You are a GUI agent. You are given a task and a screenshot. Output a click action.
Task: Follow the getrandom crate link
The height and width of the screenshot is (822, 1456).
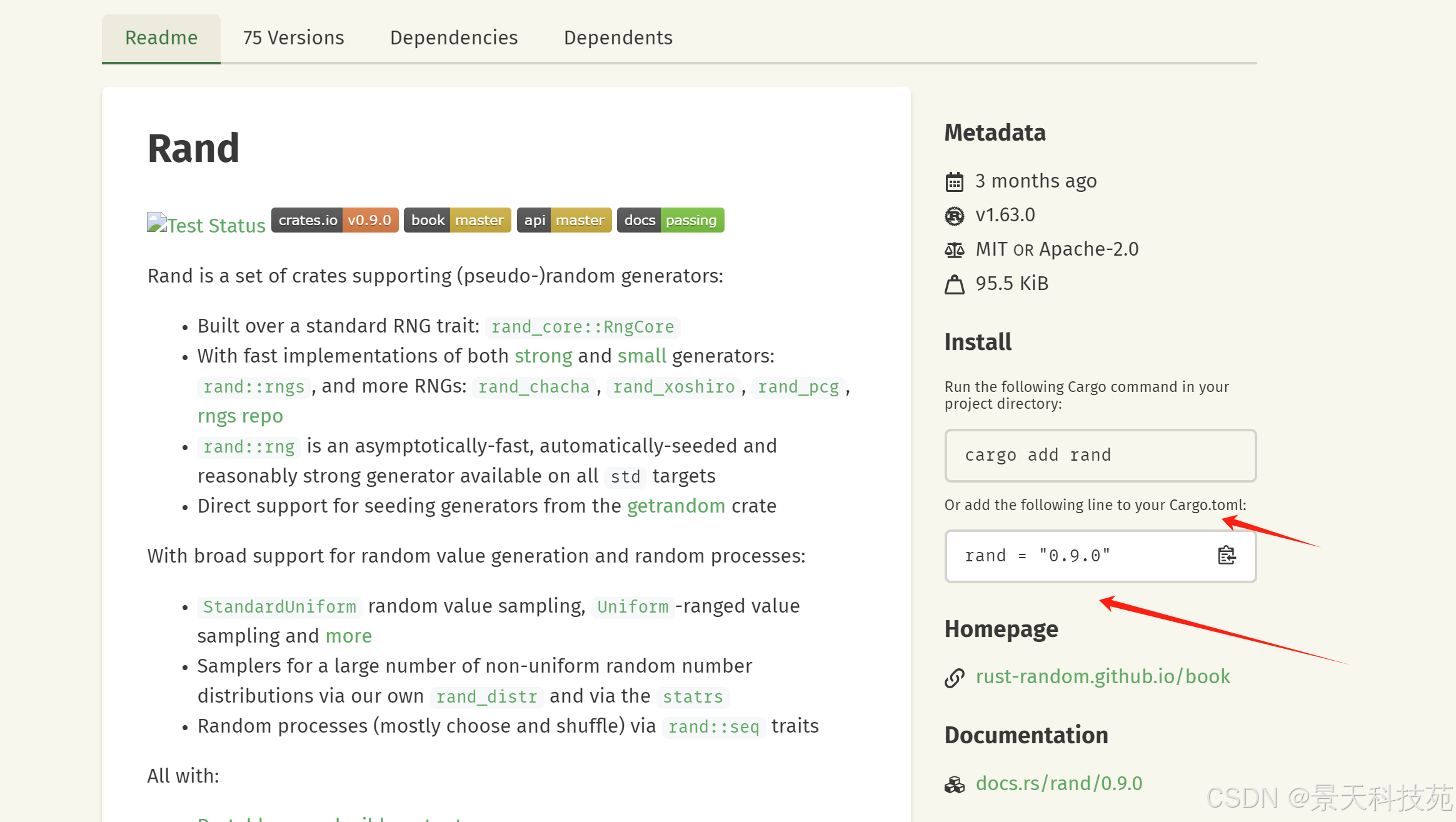coord(676,506)
